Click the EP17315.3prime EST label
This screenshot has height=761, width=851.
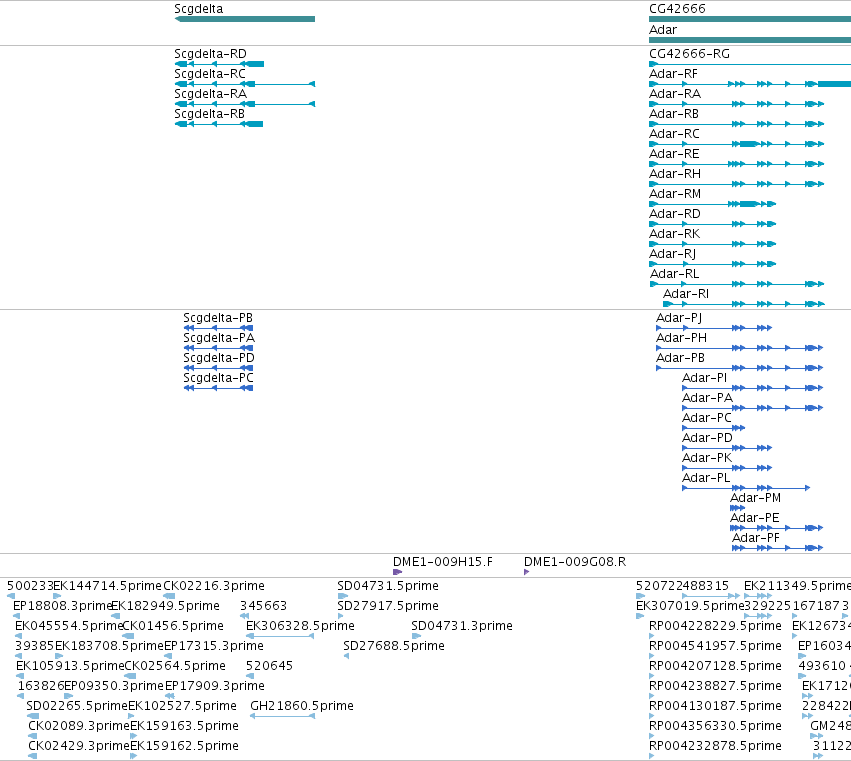[x=214, y=646]
